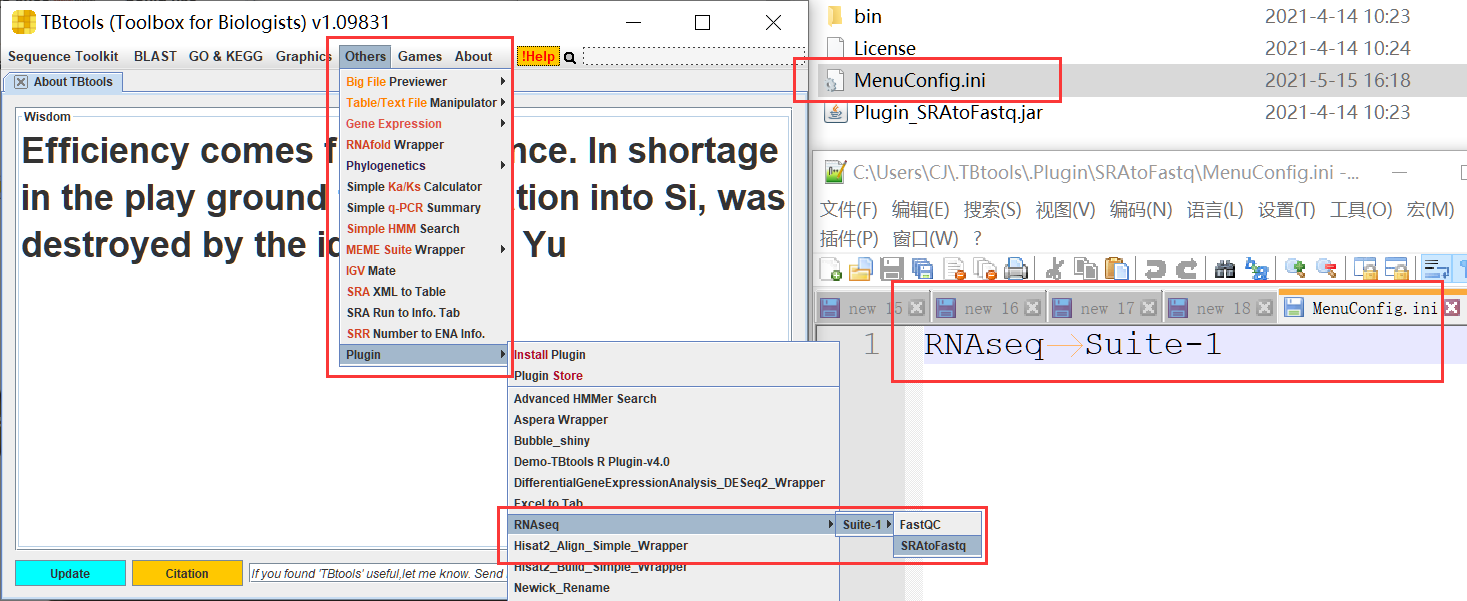Close the new 18 tab in Notepad++
1467x601 pixels.
pyautogui.click(x=1264, y=308)
